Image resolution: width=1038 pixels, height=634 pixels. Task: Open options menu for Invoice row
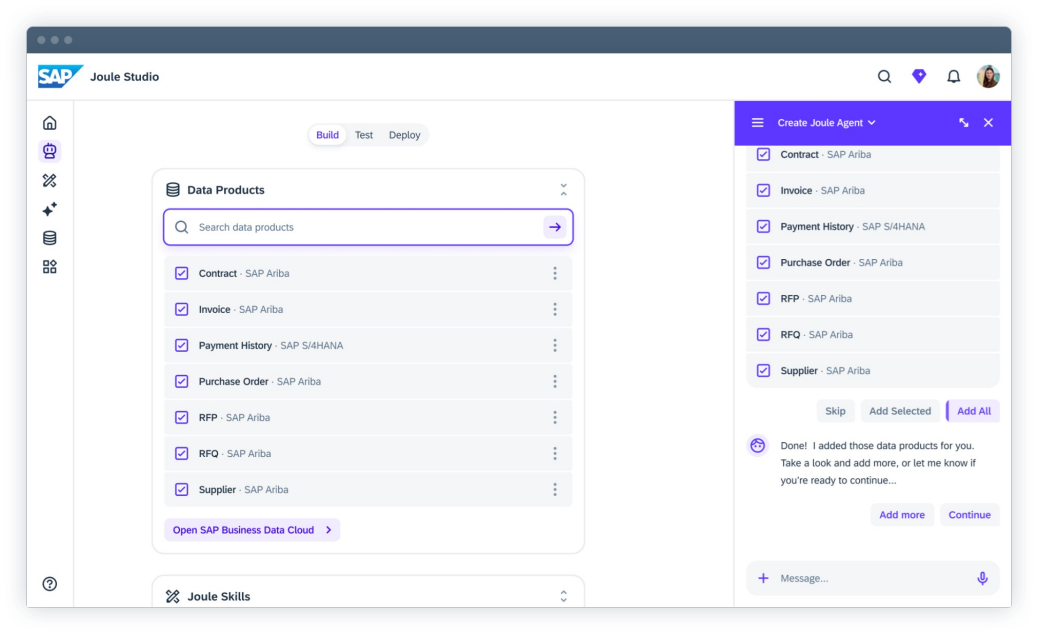coord(555,309)
